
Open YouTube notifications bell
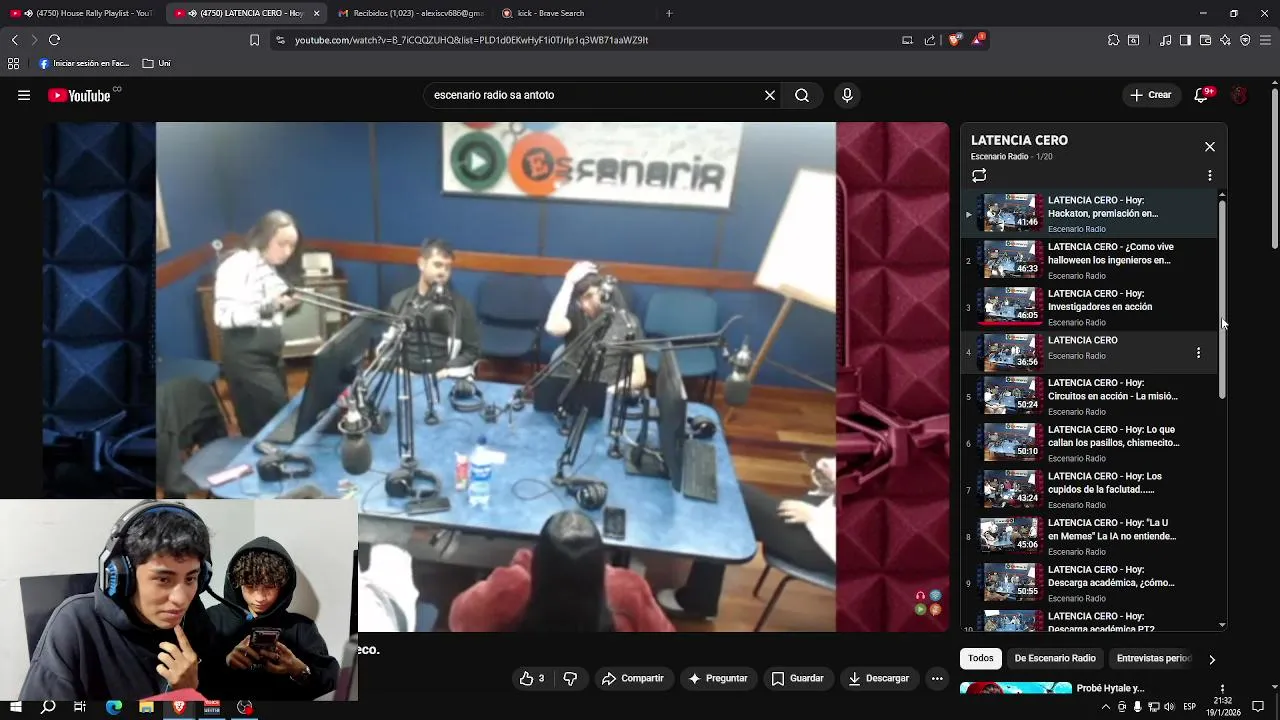tap(1202, 95)
